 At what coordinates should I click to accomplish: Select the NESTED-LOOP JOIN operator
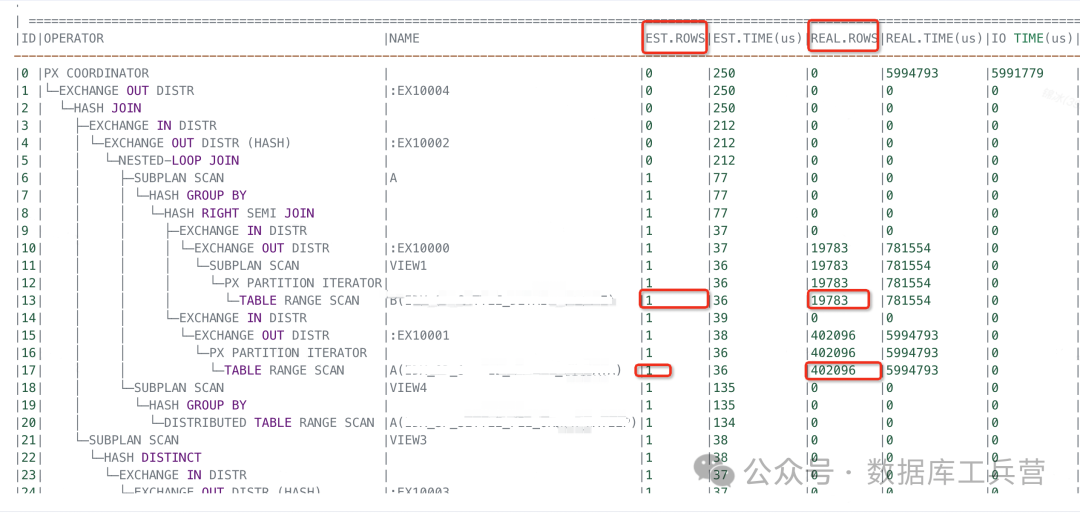pyautogui.click(x=179, y=160)
